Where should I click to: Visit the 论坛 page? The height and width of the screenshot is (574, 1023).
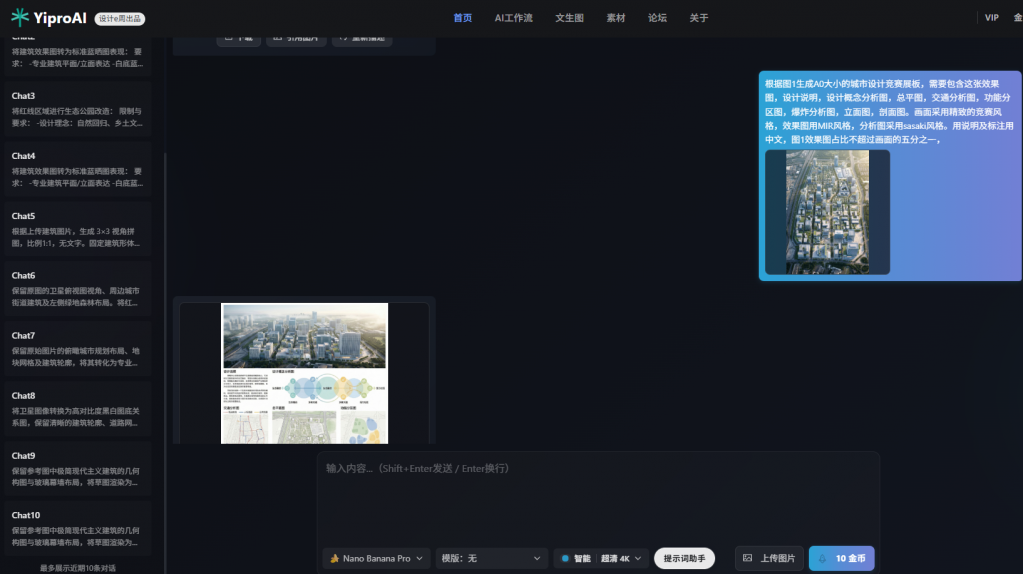(657, 18)
